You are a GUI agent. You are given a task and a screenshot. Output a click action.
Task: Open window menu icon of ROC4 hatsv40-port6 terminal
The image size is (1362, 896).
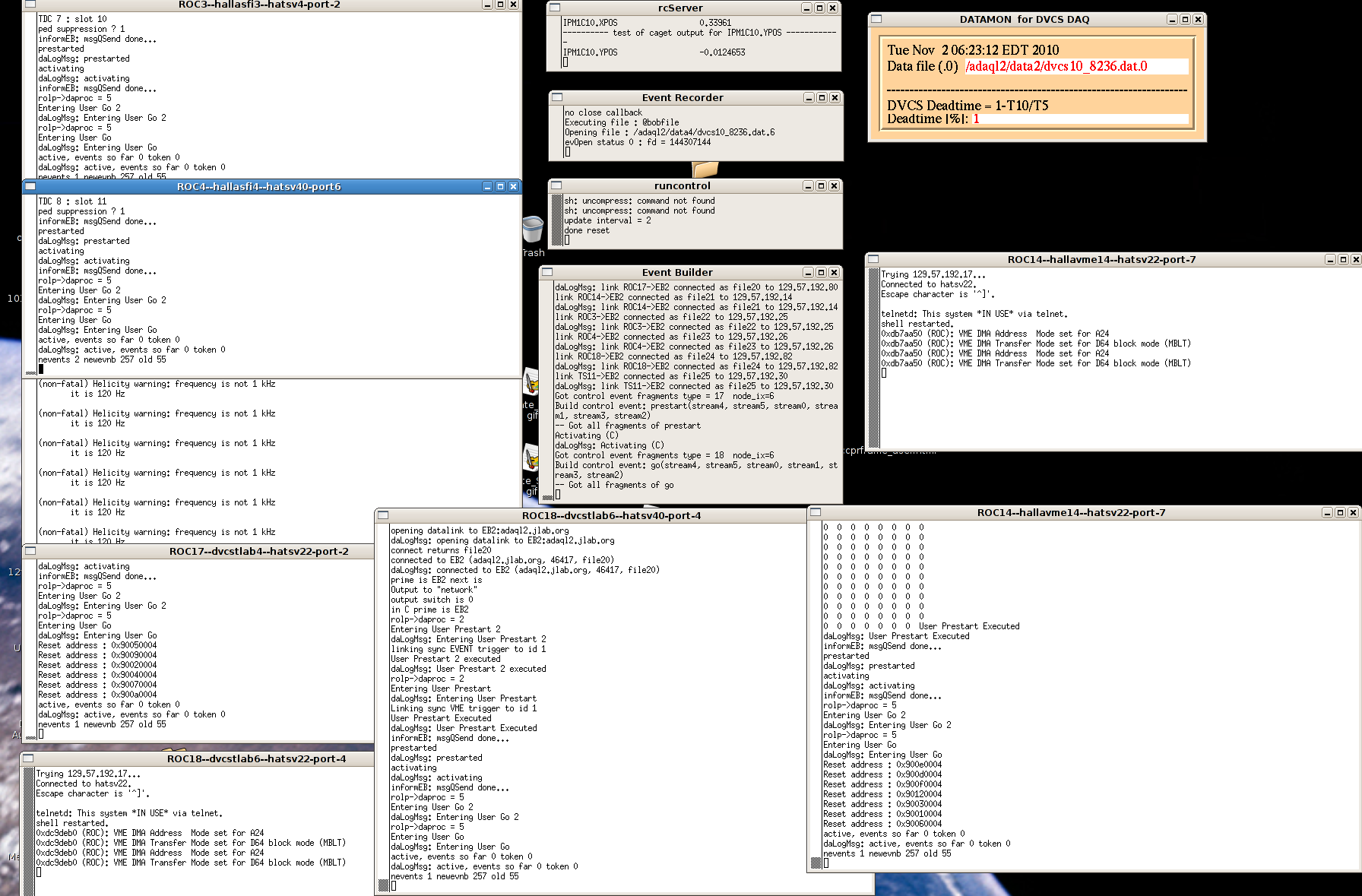tap(30, 186)
